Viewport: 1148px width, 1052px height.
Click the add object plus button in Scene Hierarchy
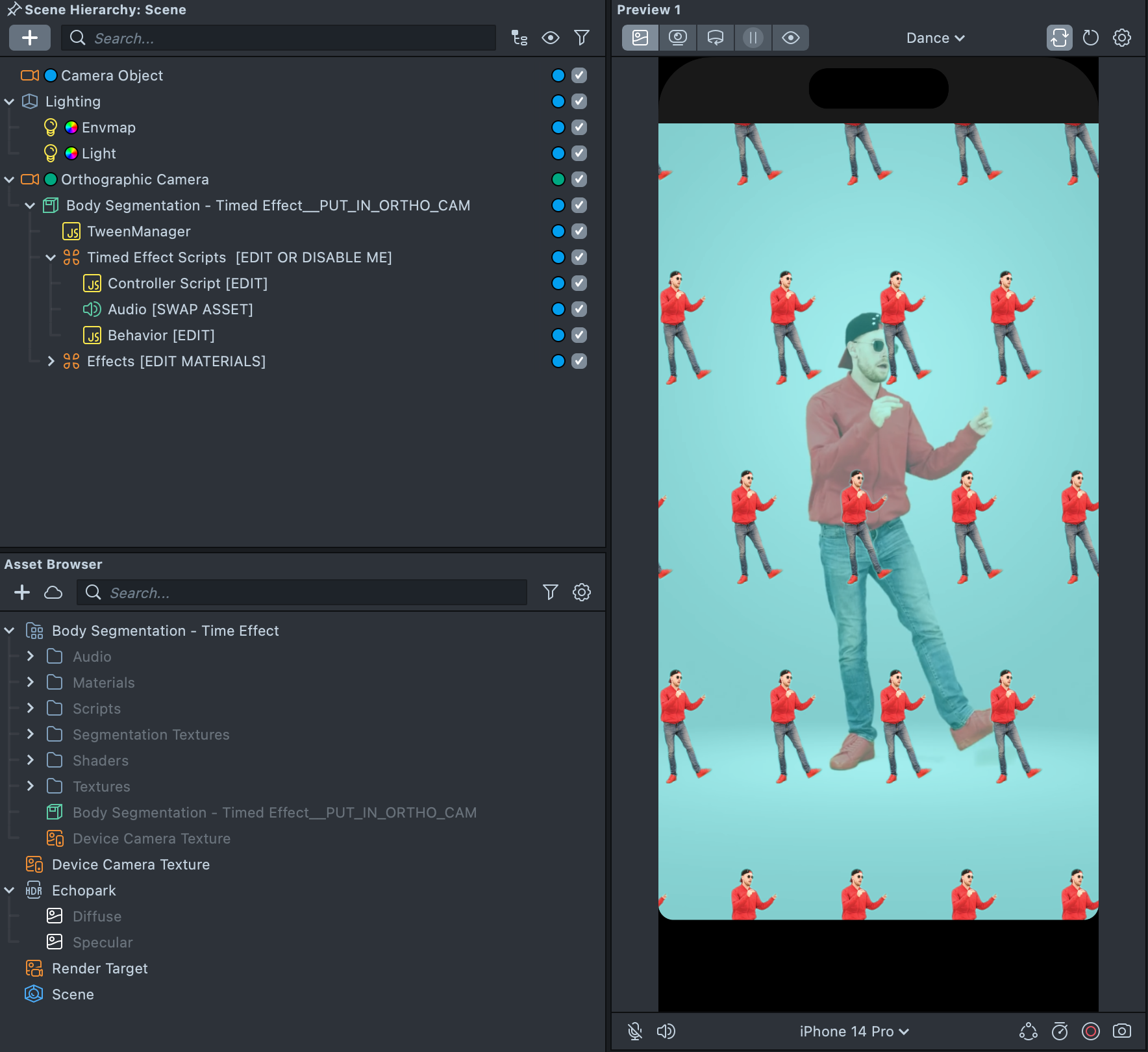30,38
